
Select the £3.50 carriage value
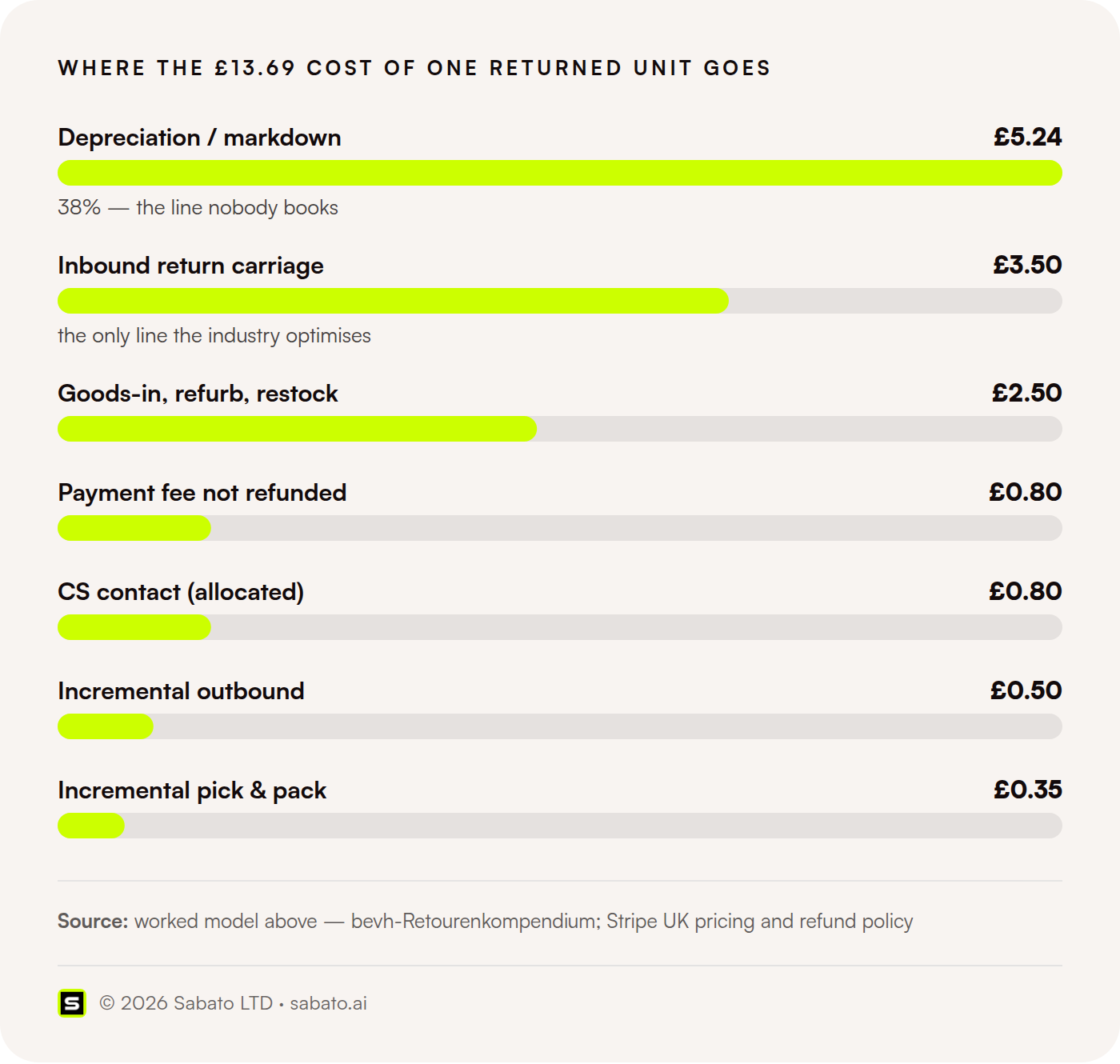tap(1028, 265)
